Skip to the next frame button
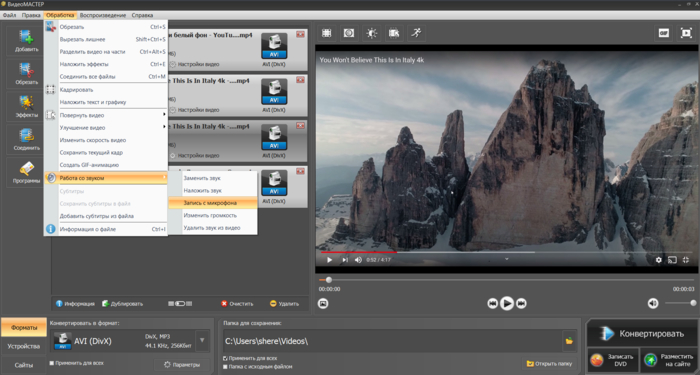The width and height of the screenshot is (700, 375). [x=521, y=304]
